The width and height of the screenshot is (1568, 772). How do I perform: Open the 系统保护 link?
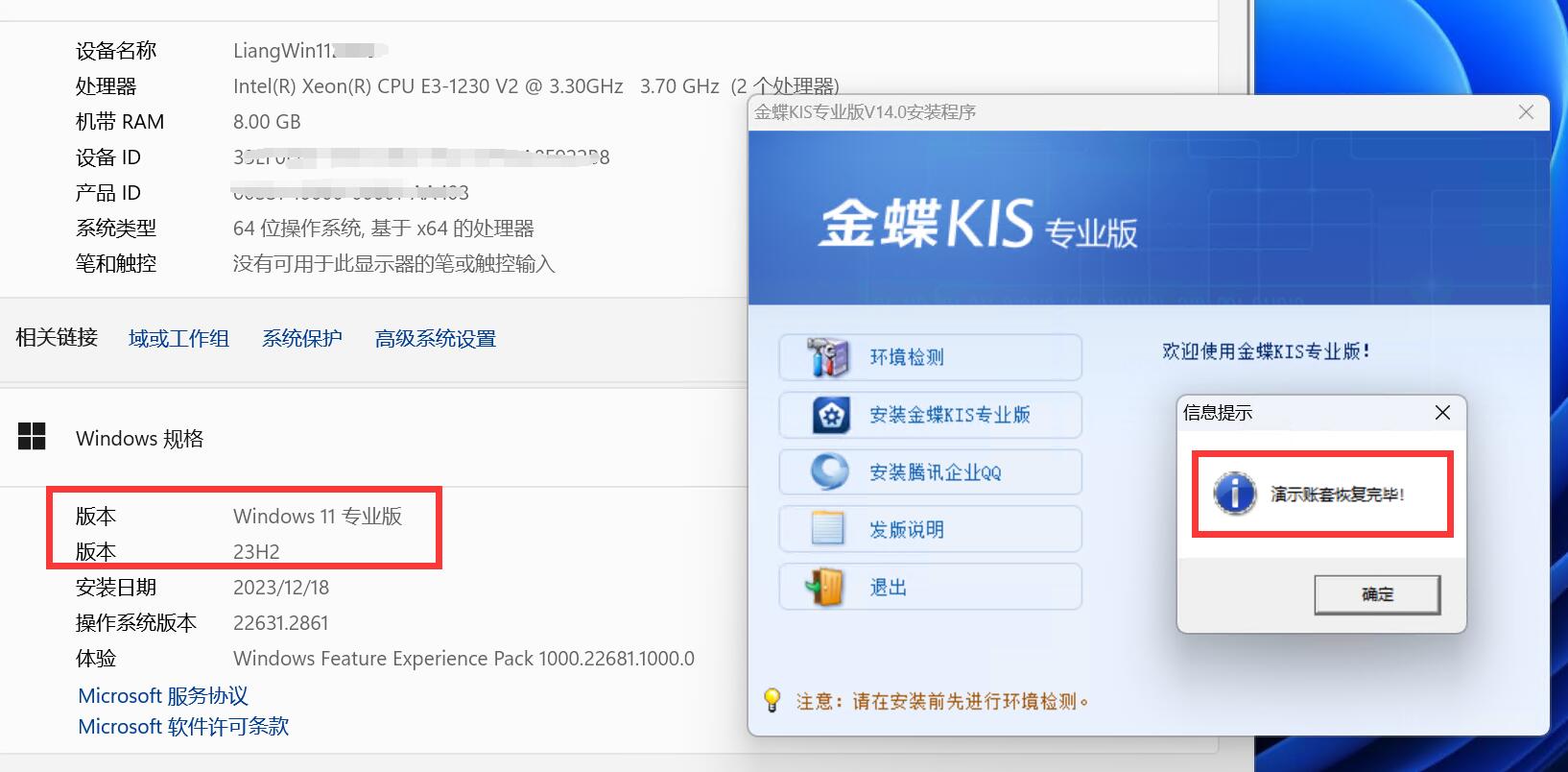pos(302,338)
